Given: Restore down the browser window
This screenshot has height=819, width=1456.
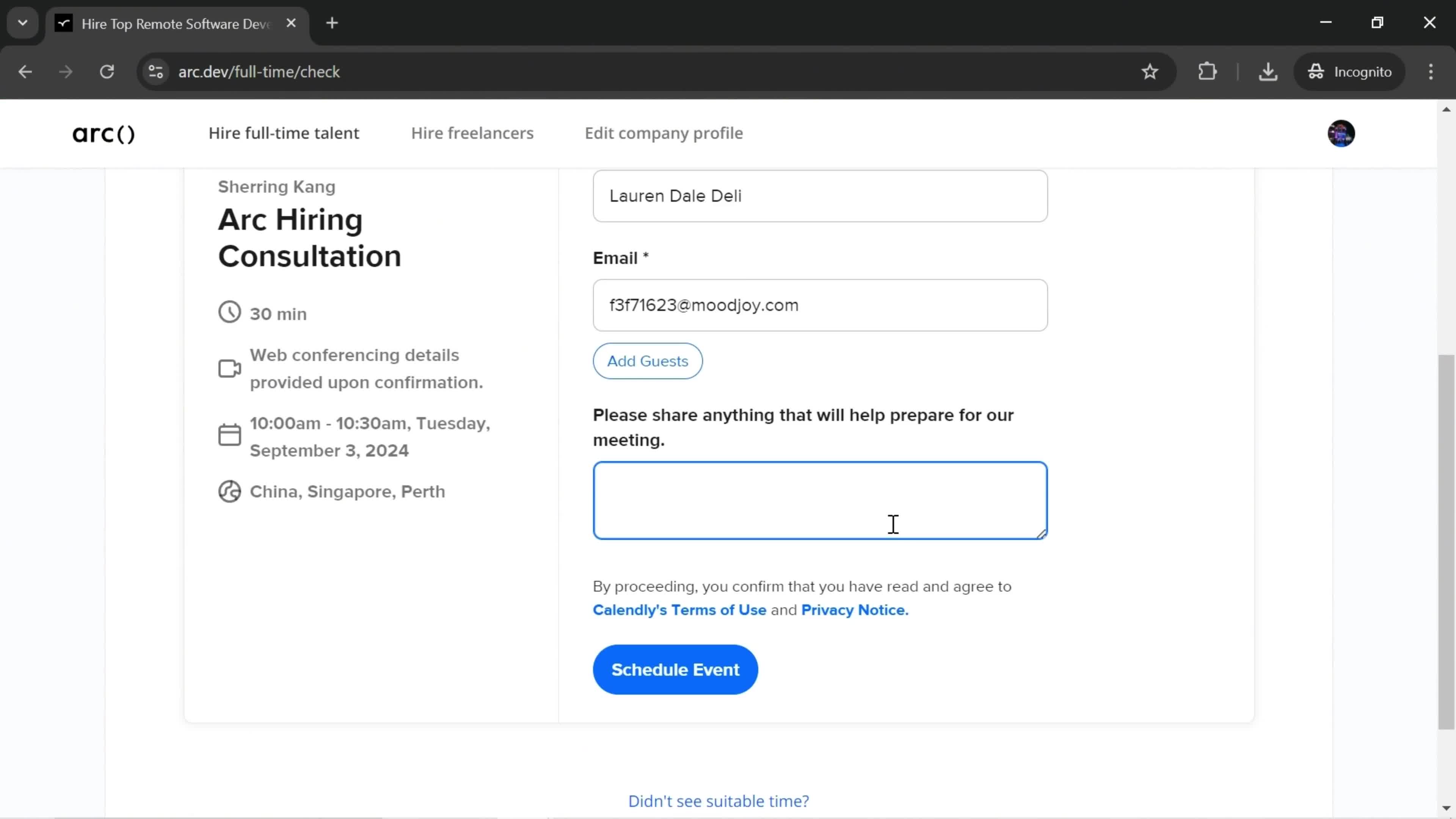Looking at the screenshot, I should 1378,23.
